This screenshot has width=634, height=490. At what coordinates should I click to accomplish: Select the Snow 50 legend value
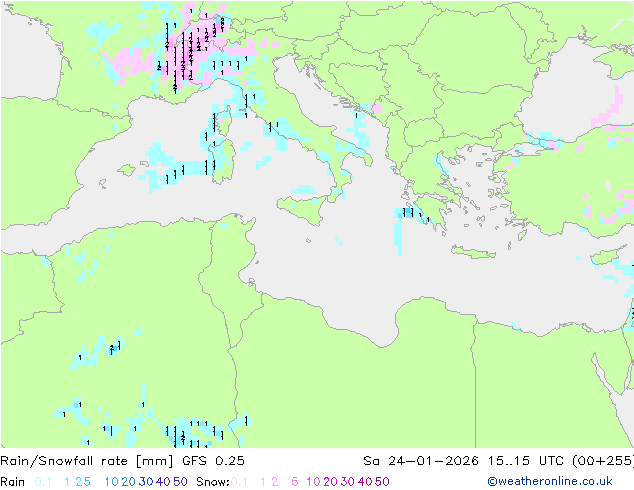tap(382, 482)
